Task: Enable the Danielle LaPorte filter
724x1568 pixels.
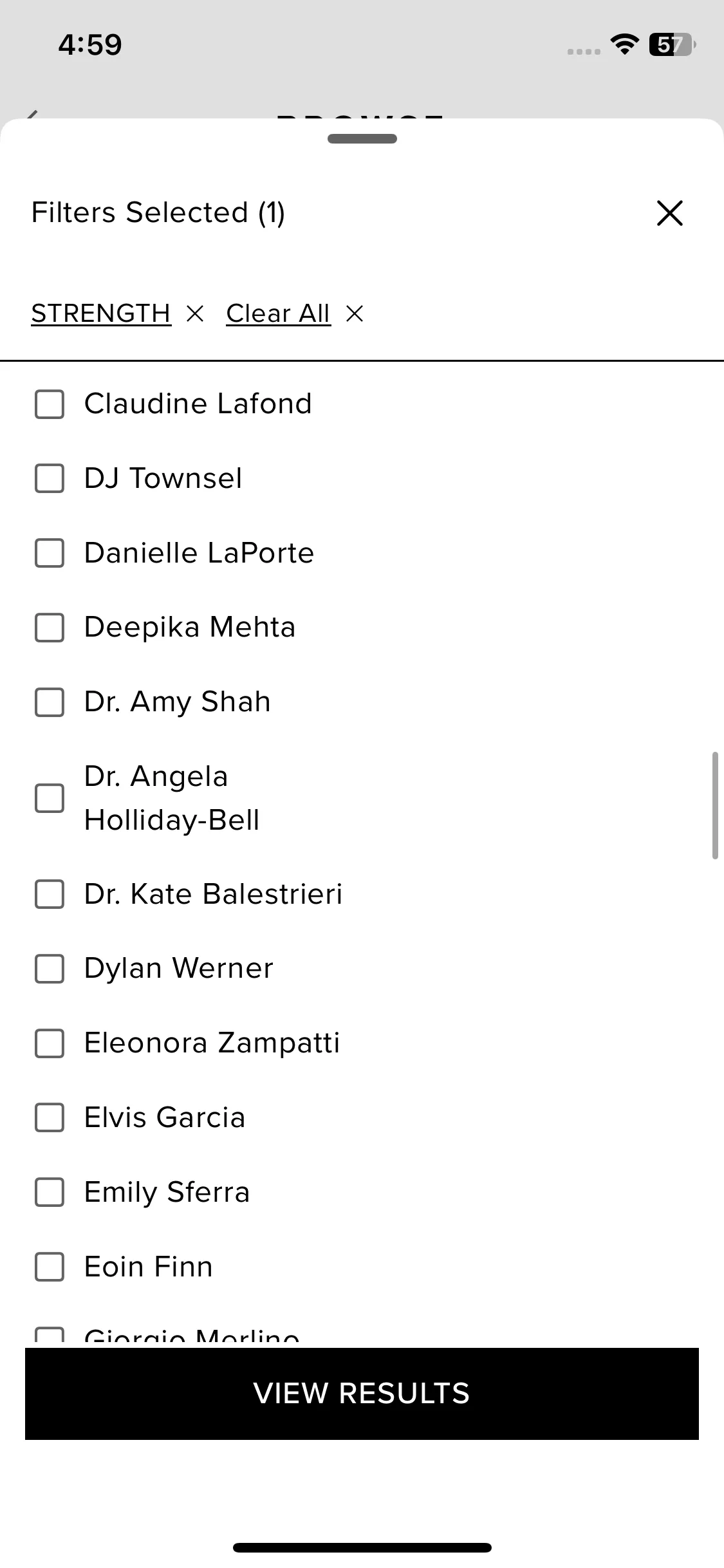Action: pyautogui.click(x=50, y=554)
